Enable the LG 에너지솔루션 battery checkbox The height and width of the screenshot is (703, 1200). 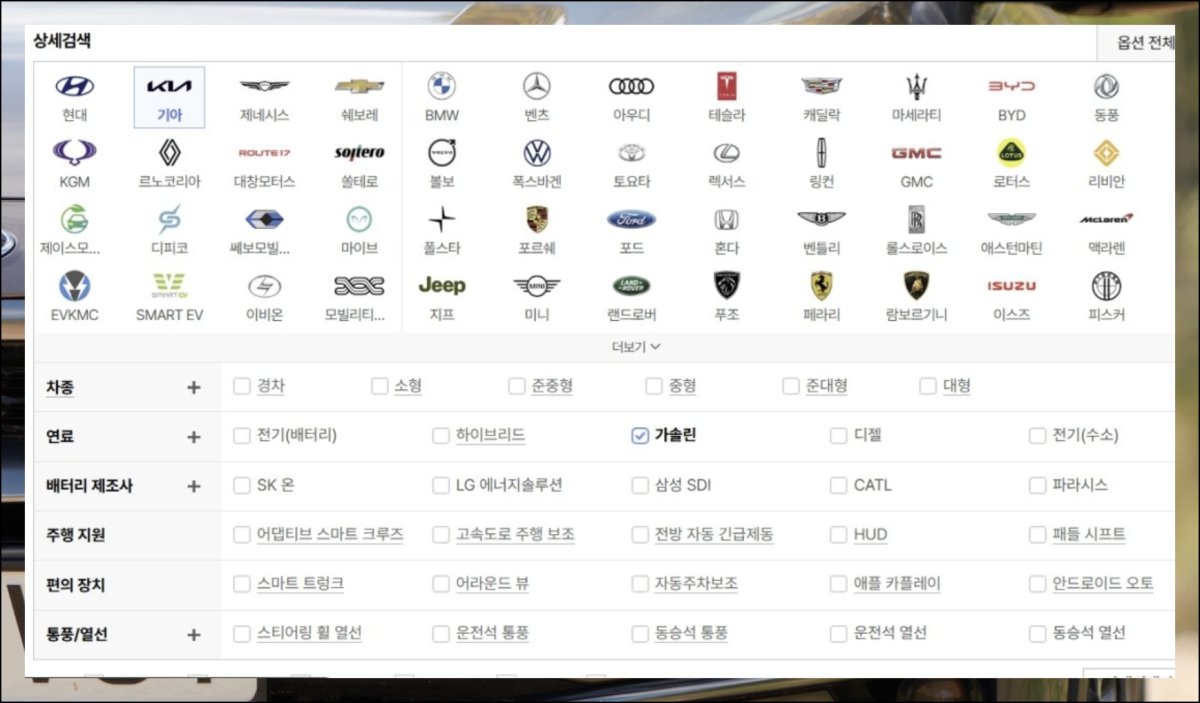pos(441,485)
